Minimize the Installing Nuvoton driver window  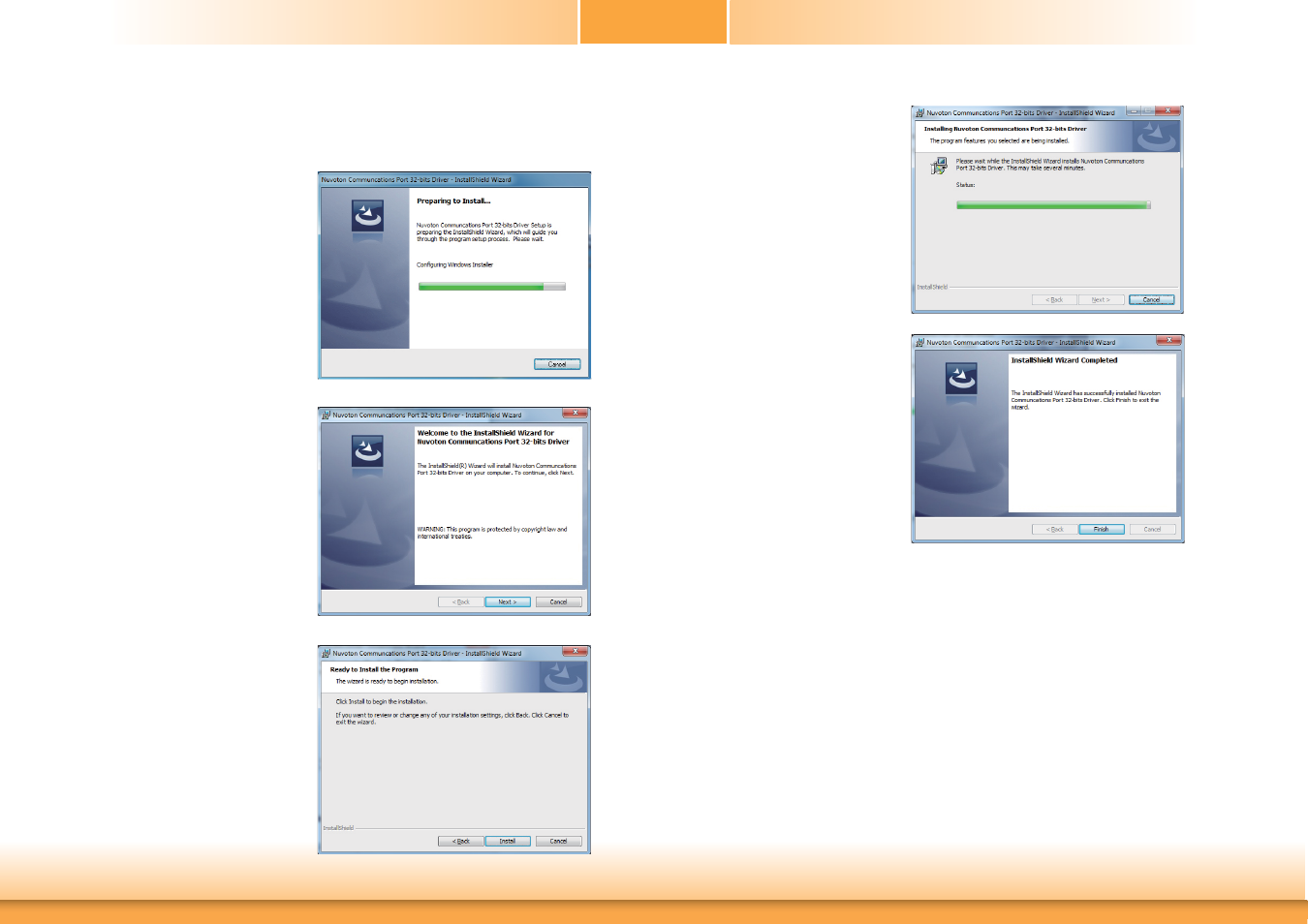tap(1134, 111)
